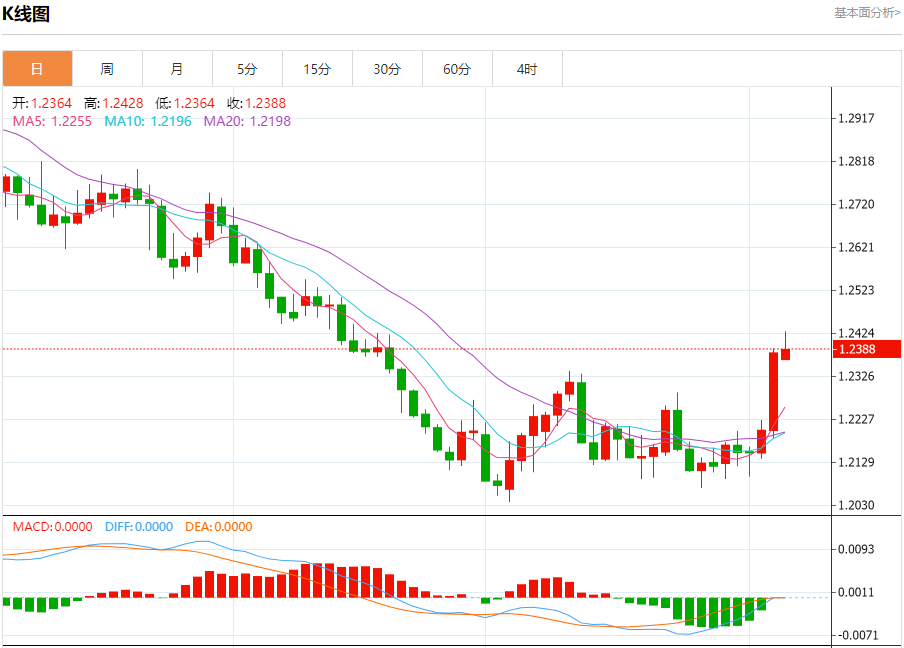The width and height of the screenshot is (904, 648).
Task: Click the opening price 1.2364 value
Action: coord(51,103)
